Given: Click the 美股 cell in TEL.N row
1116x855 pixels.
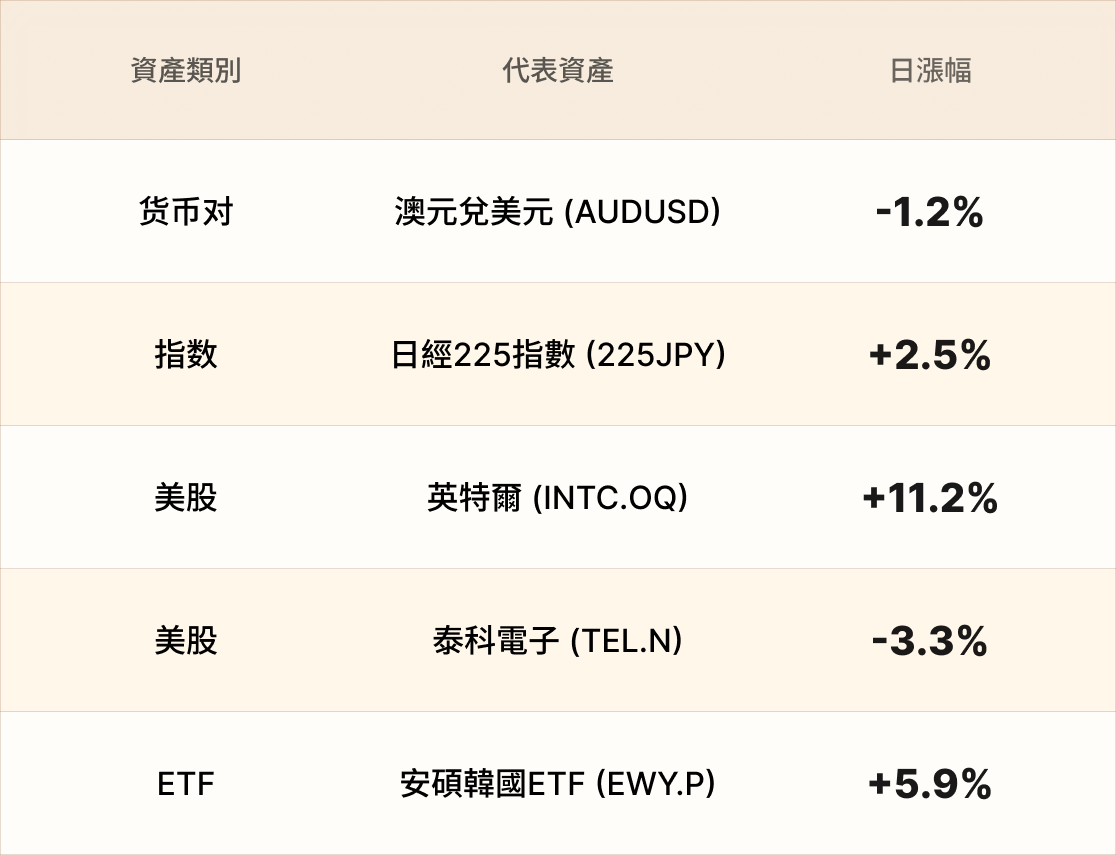Looking at the screenshot, I should [186, 641].
